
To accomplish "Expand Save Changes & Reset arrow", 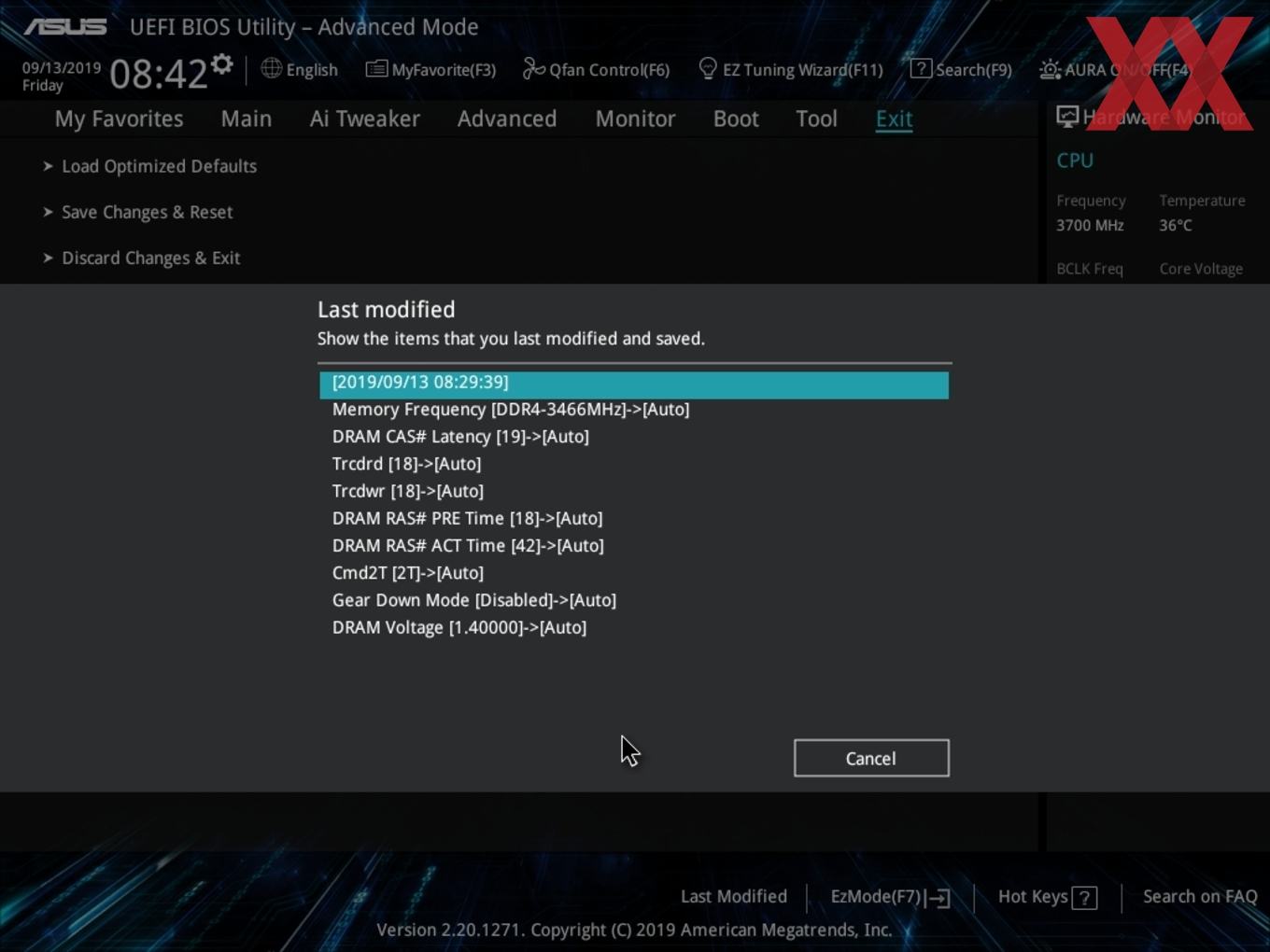I will [48, 212].
